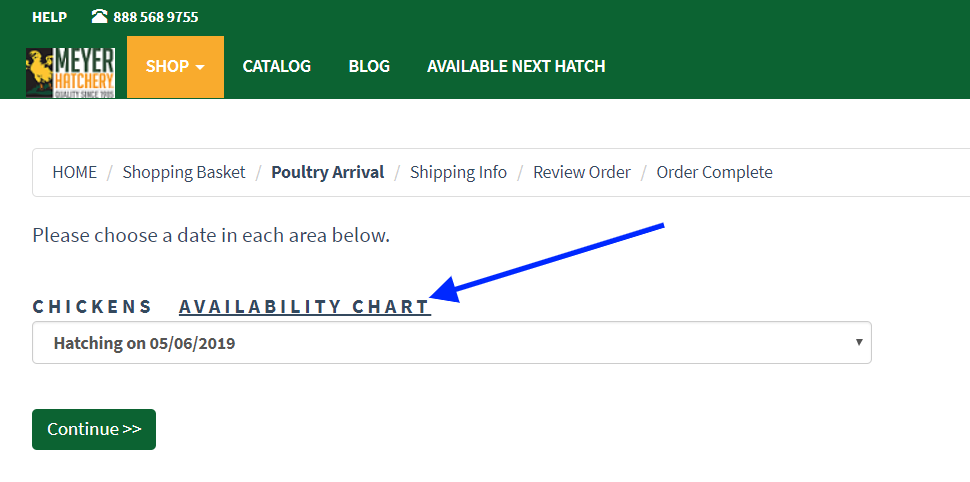Go to the BLOG page

point(369,66)
